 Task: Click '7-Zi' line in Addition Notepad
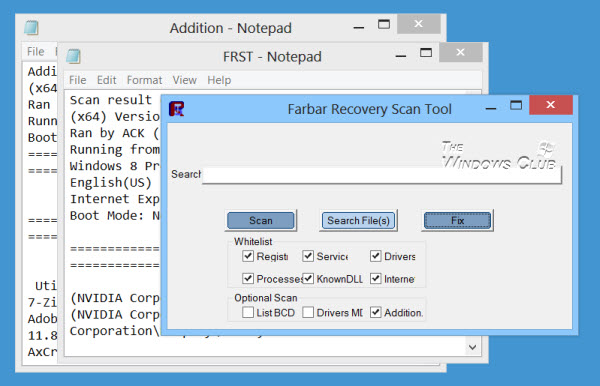[x=42, y=302]
